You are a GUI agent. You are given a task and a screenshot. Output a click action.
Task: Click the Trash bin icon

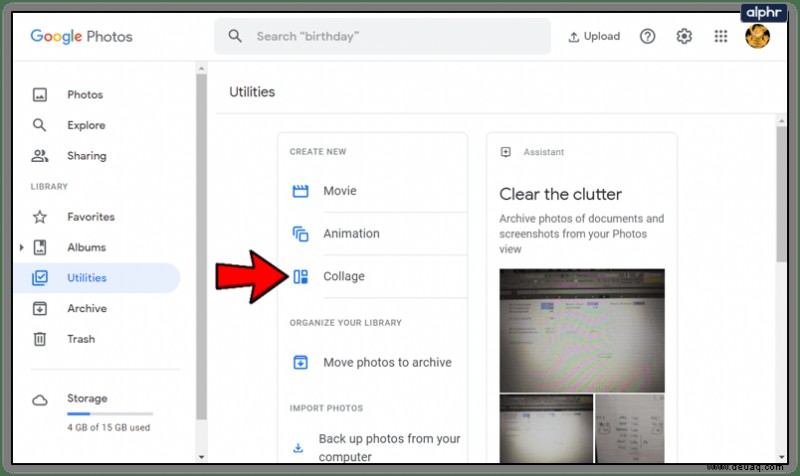(40, 339)
